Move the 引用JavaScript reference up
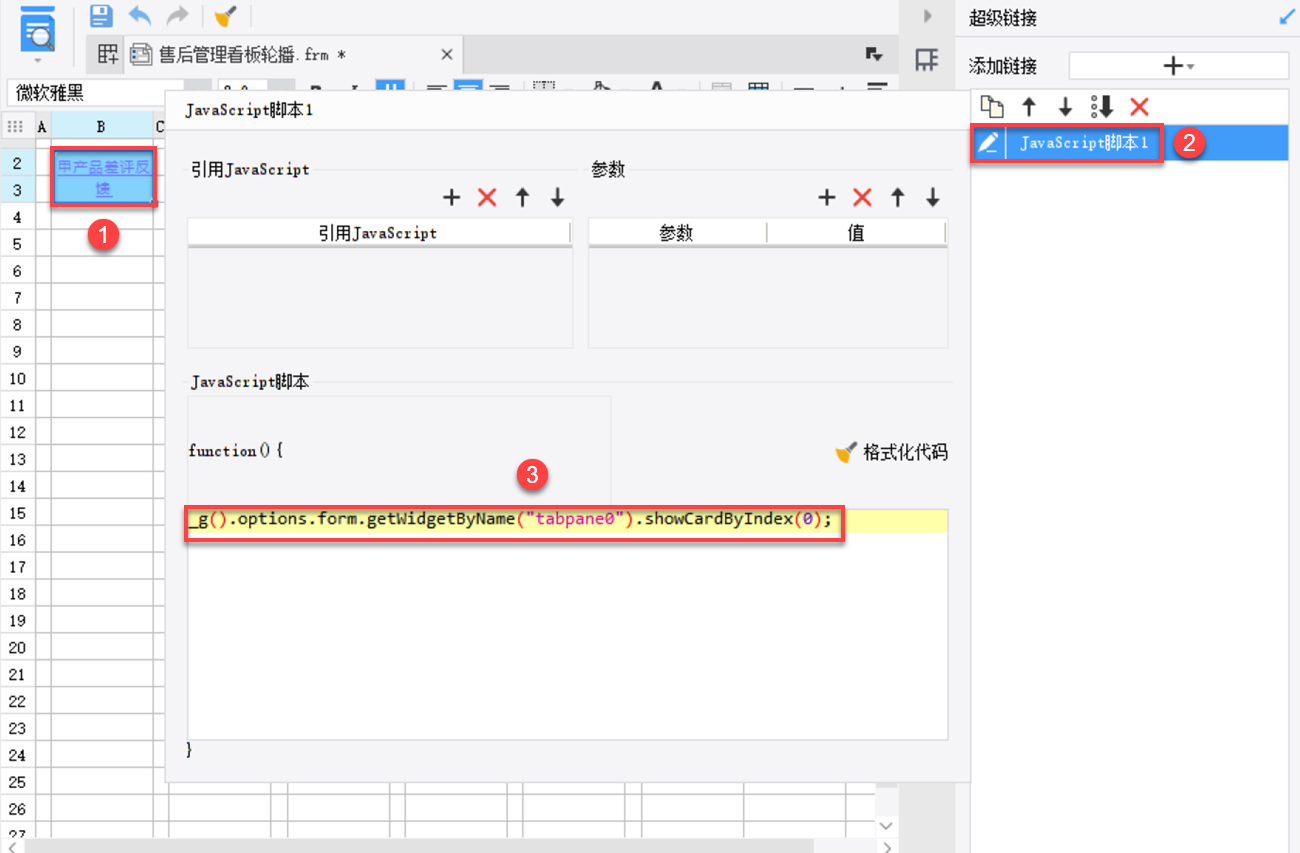 coord(522,198)
